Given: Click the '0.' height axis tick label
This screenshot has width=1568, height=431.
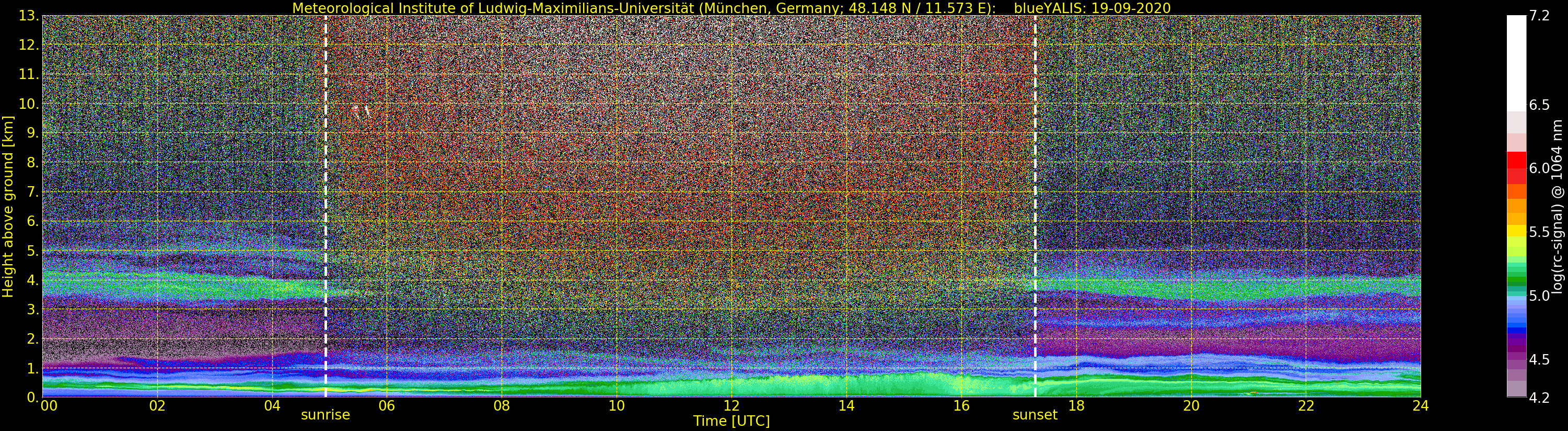Looking at the screenshot, I should pyautogui.click(x=33, y=398).
